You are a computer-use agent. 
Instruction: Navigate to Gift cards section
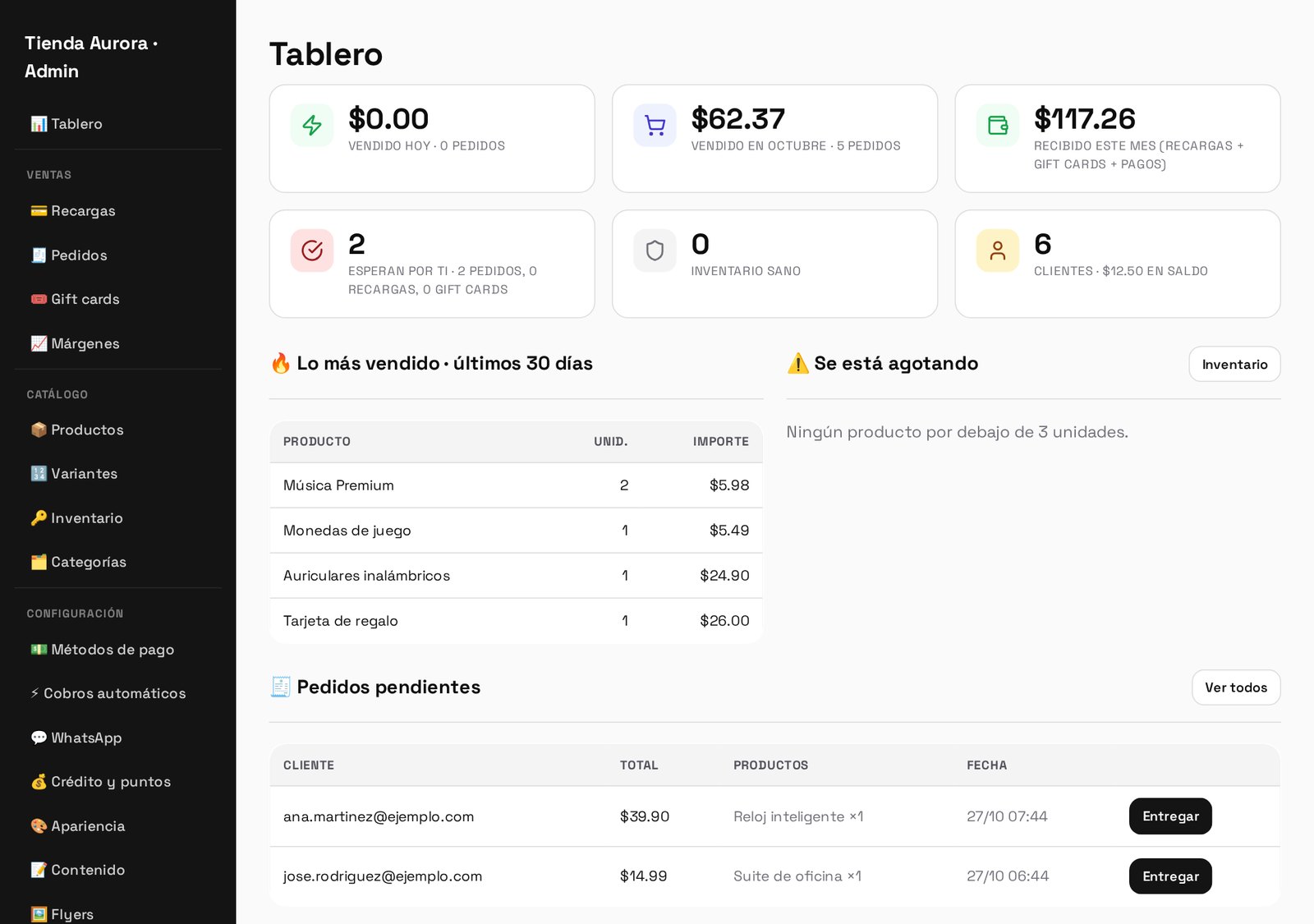pos(117,299)
